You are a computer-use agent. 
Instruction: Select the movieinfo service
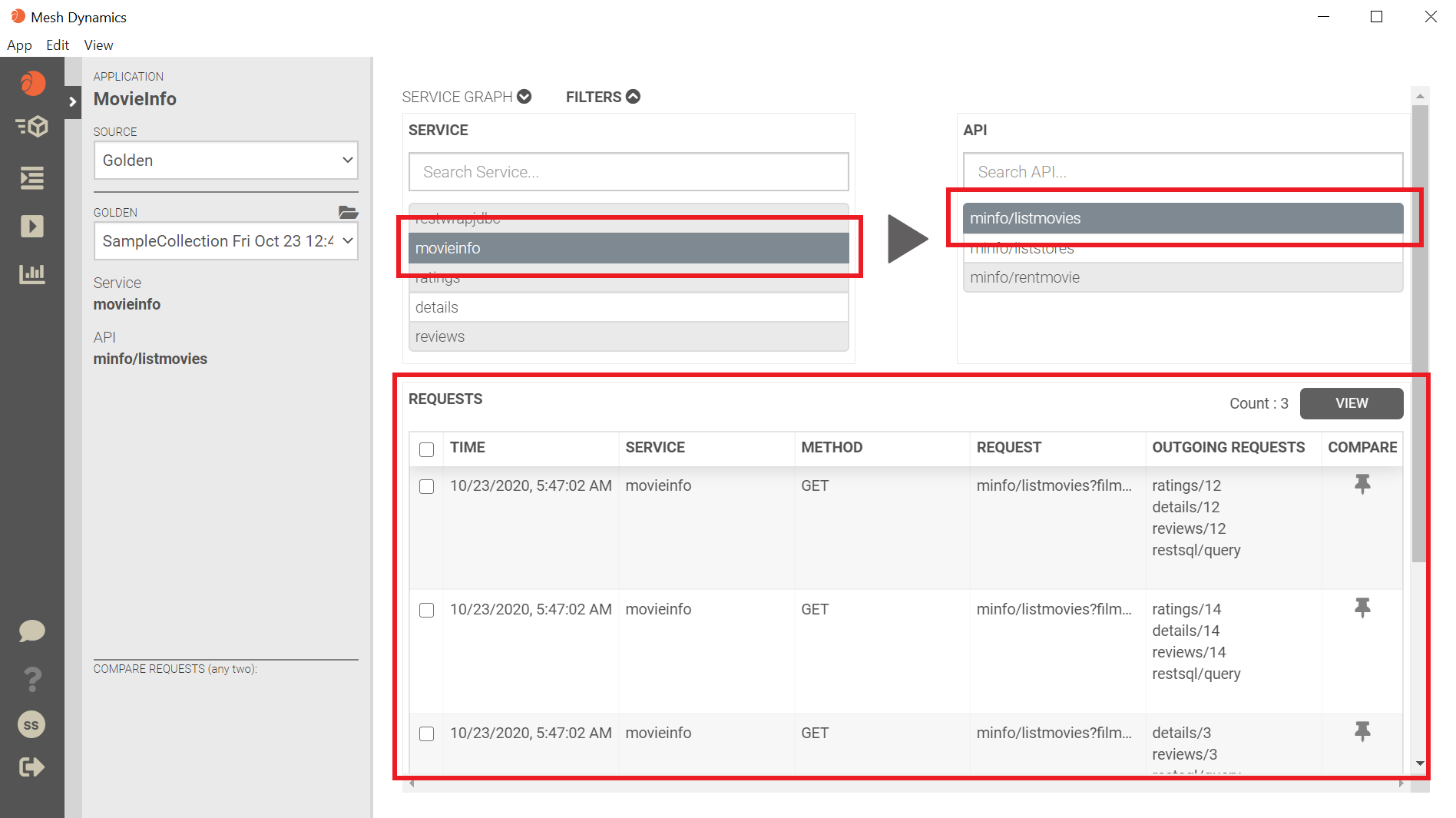click(629, 248)
